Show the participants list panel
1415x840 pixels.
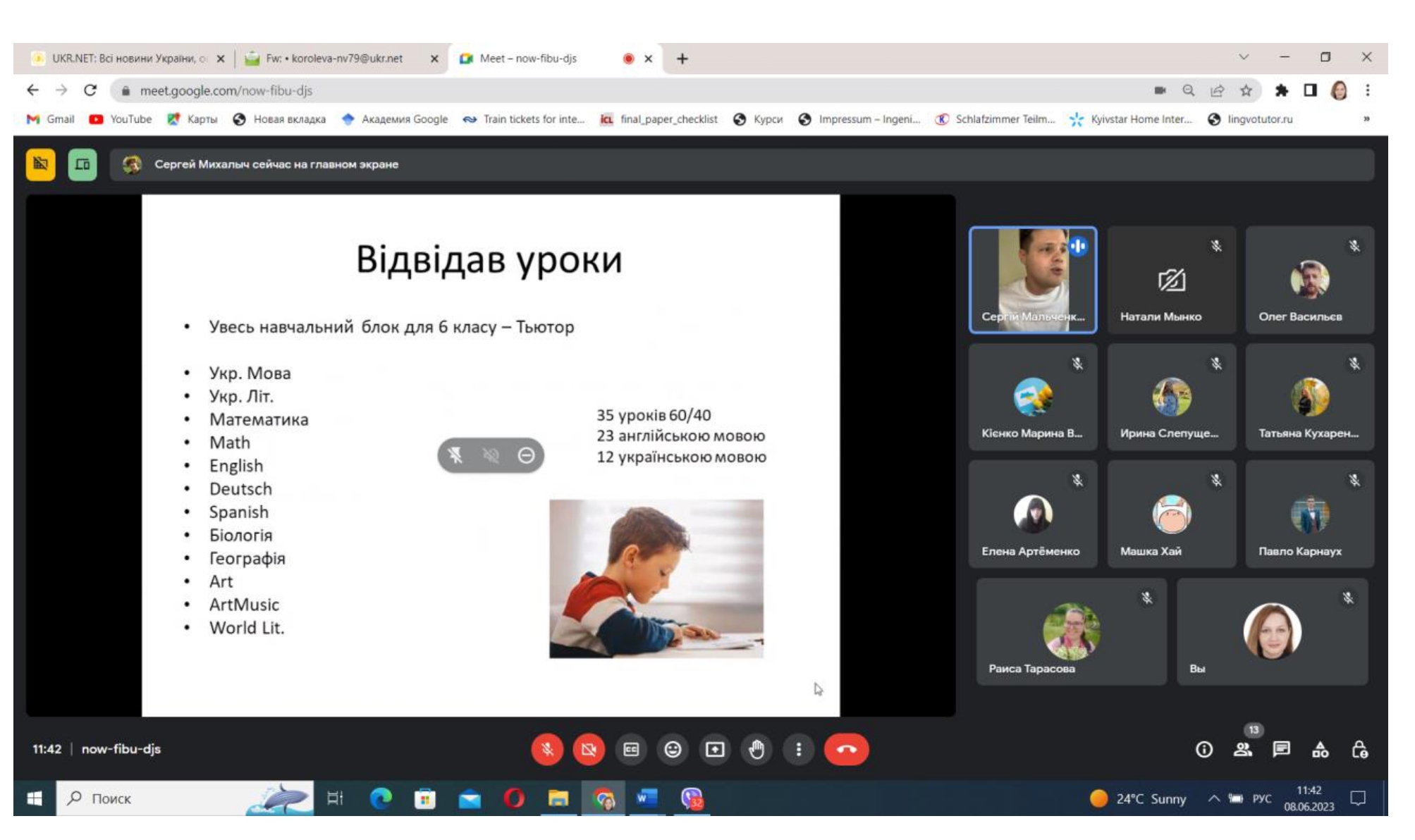(x=1242, y=750)
